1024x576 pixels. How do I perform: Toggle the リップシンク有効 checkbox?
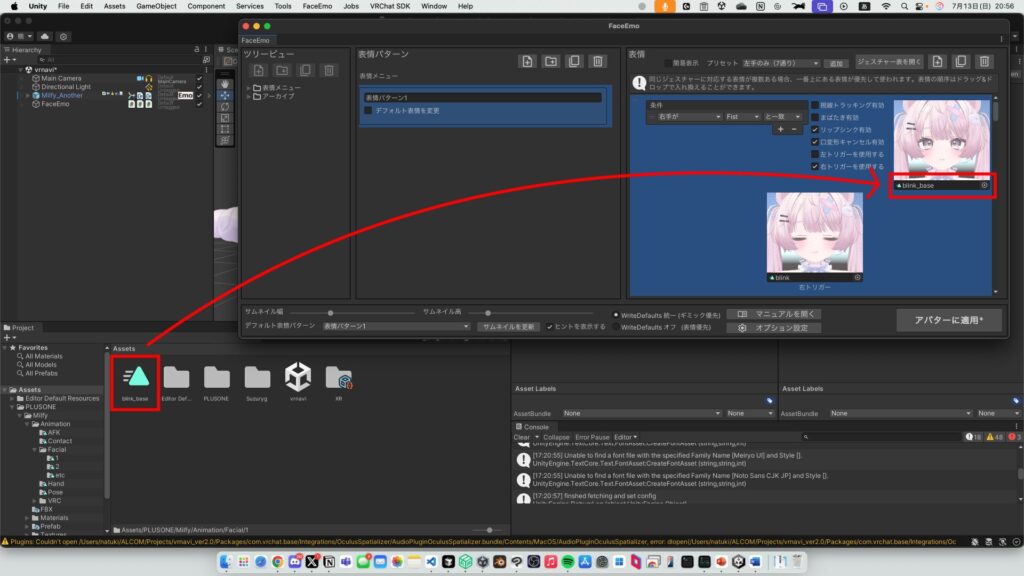pos(815,130)
